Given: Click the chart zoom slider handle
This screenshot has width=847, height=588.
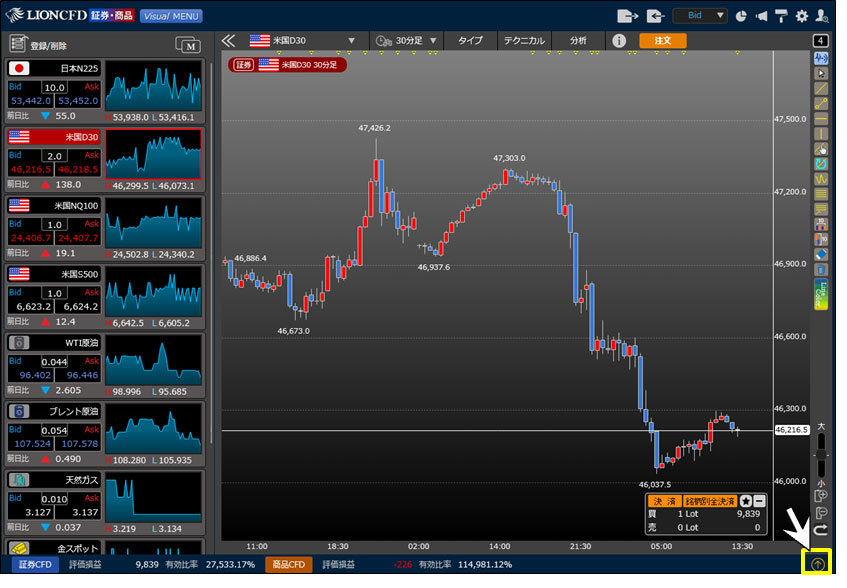Looking at the screenshot, I should click(x=821, y=454).
